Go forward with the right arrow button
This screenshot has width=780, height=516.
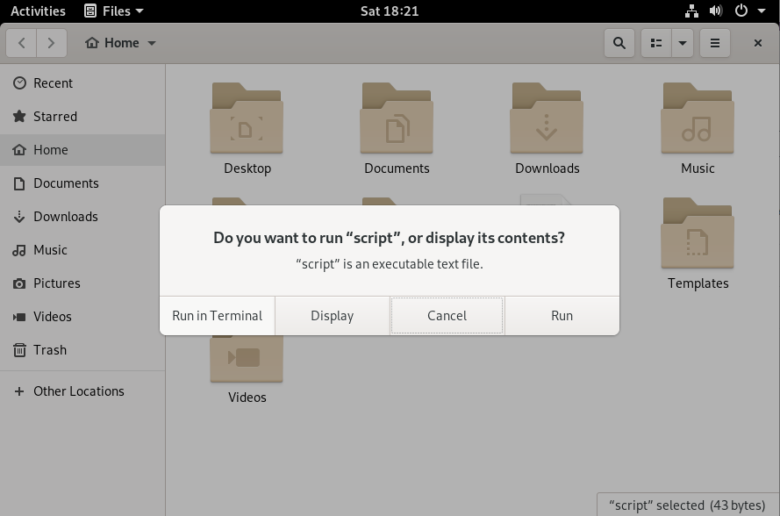point(52,43)
